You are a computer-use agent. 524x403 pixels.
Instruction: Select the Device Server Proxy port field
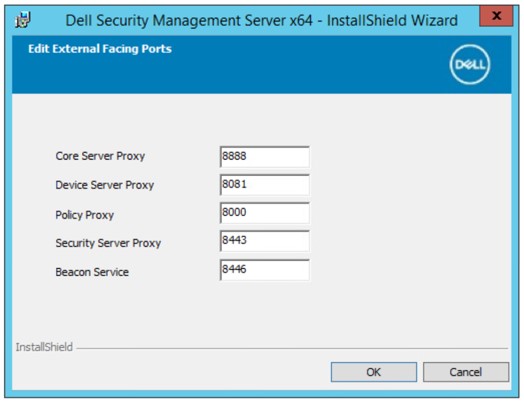pos(264,184)
